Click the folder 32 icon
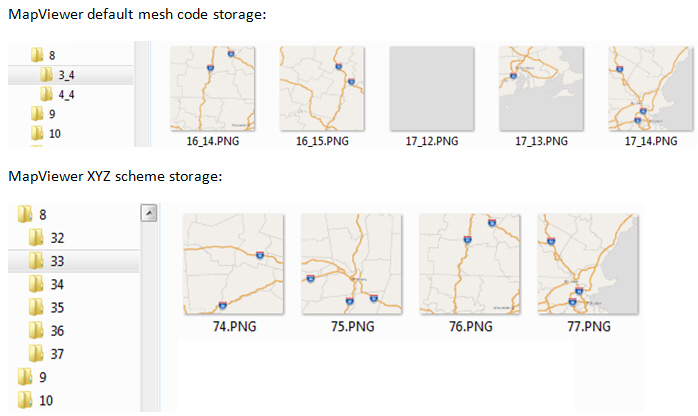Screen dimensions: 698x416 pos(37,238)
